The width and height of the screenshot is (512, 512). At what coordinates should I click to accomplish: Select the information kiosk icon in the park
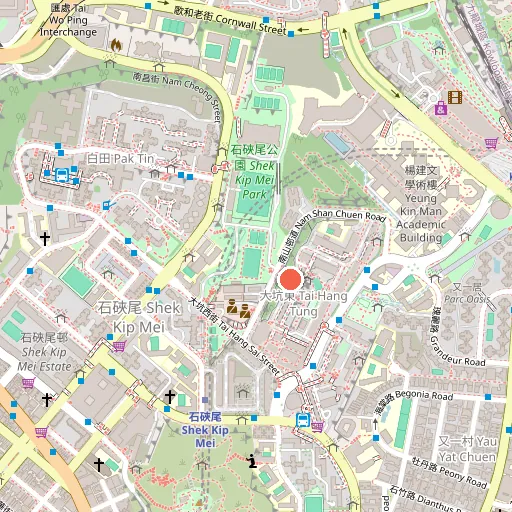point(252,461)
